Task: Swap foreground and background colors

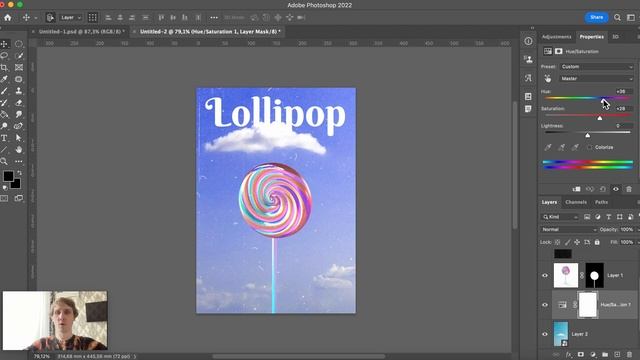Action: coord(19,173)
